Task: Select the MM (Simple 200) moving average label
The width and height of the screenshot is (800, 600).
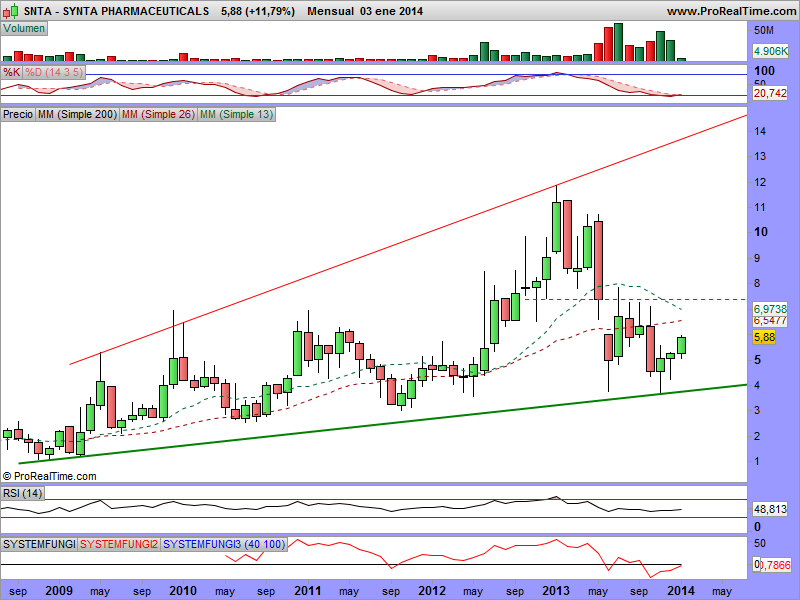Action: click(77, 114)
